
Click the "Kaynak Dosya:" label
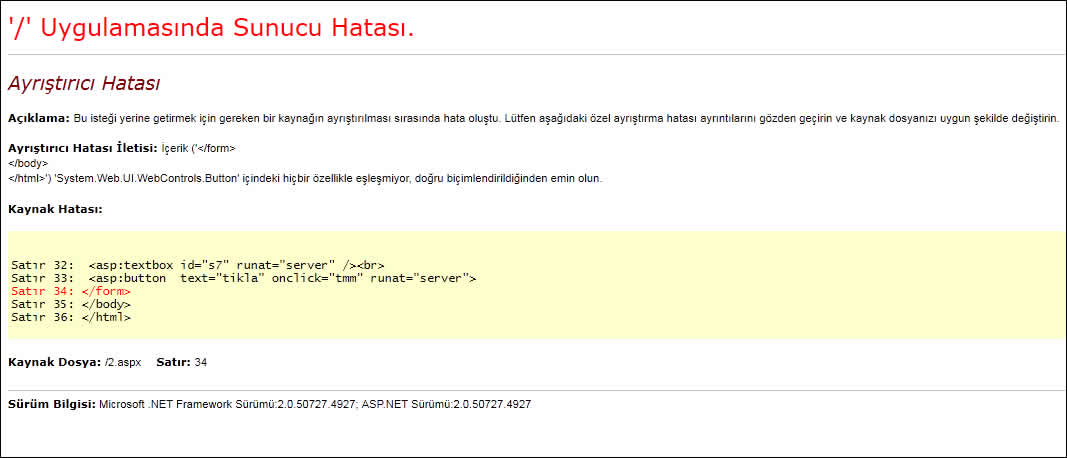pyautogui.click(x=55, y=362)
